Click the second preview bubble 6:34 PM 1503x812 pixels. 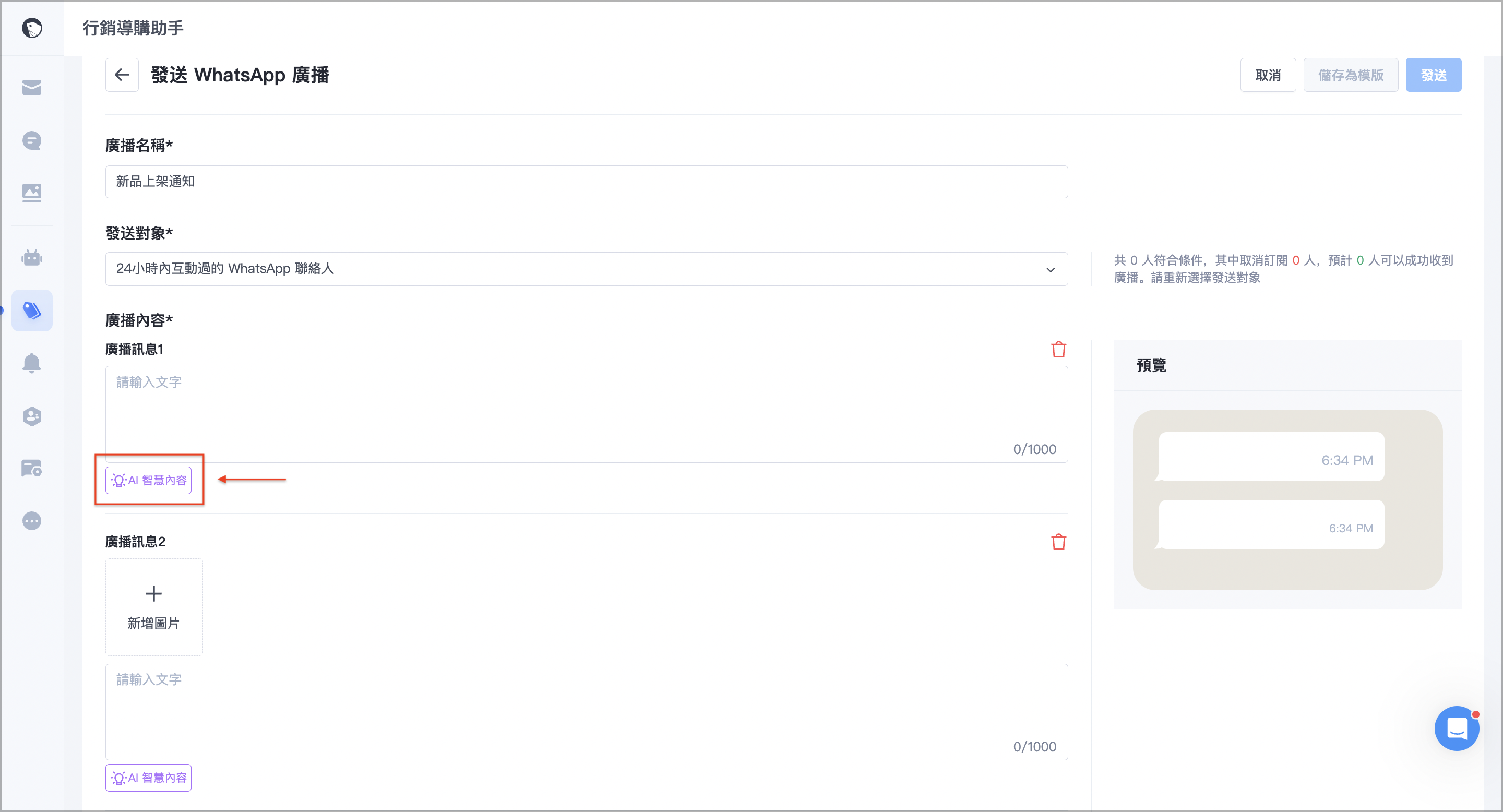1271,524
